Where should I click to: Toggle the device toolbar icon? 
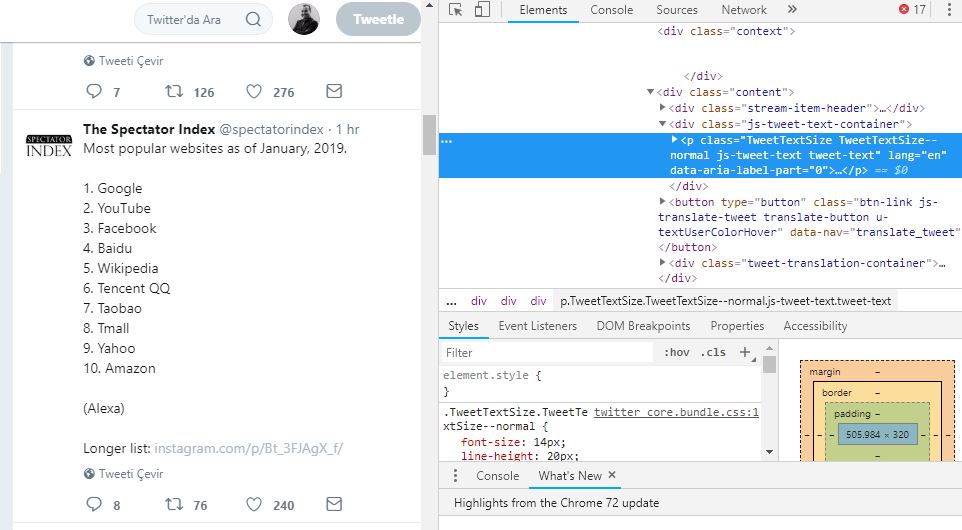[x=482, y=10]
